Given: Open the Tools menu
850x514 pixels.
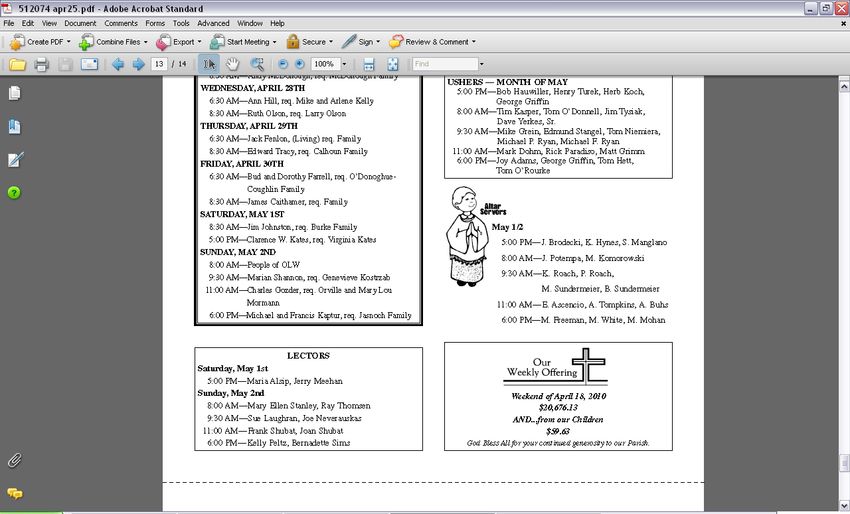Looking at the screenshot, I should [x=181, y=23].
